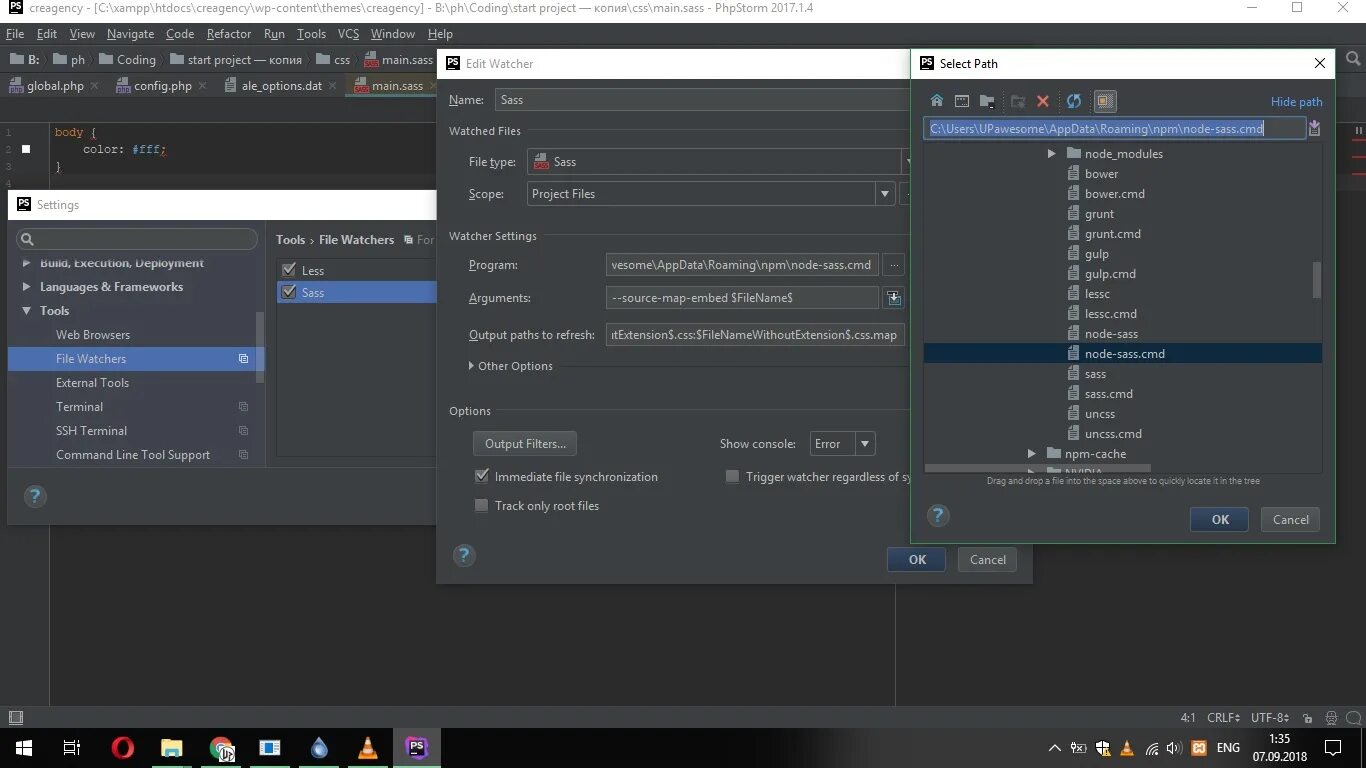This screenshot has height=768, width=1366.
Task: Open the Refactor menu
Action: 229,34
